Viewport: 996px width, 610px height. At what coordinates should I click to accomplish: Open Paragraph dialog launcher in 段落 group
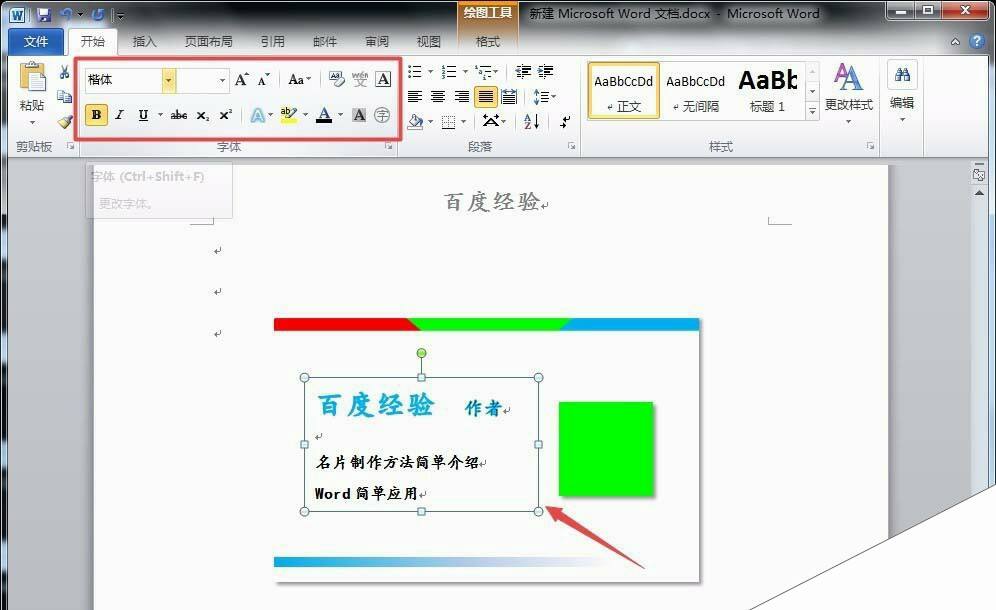coord(572,147)
